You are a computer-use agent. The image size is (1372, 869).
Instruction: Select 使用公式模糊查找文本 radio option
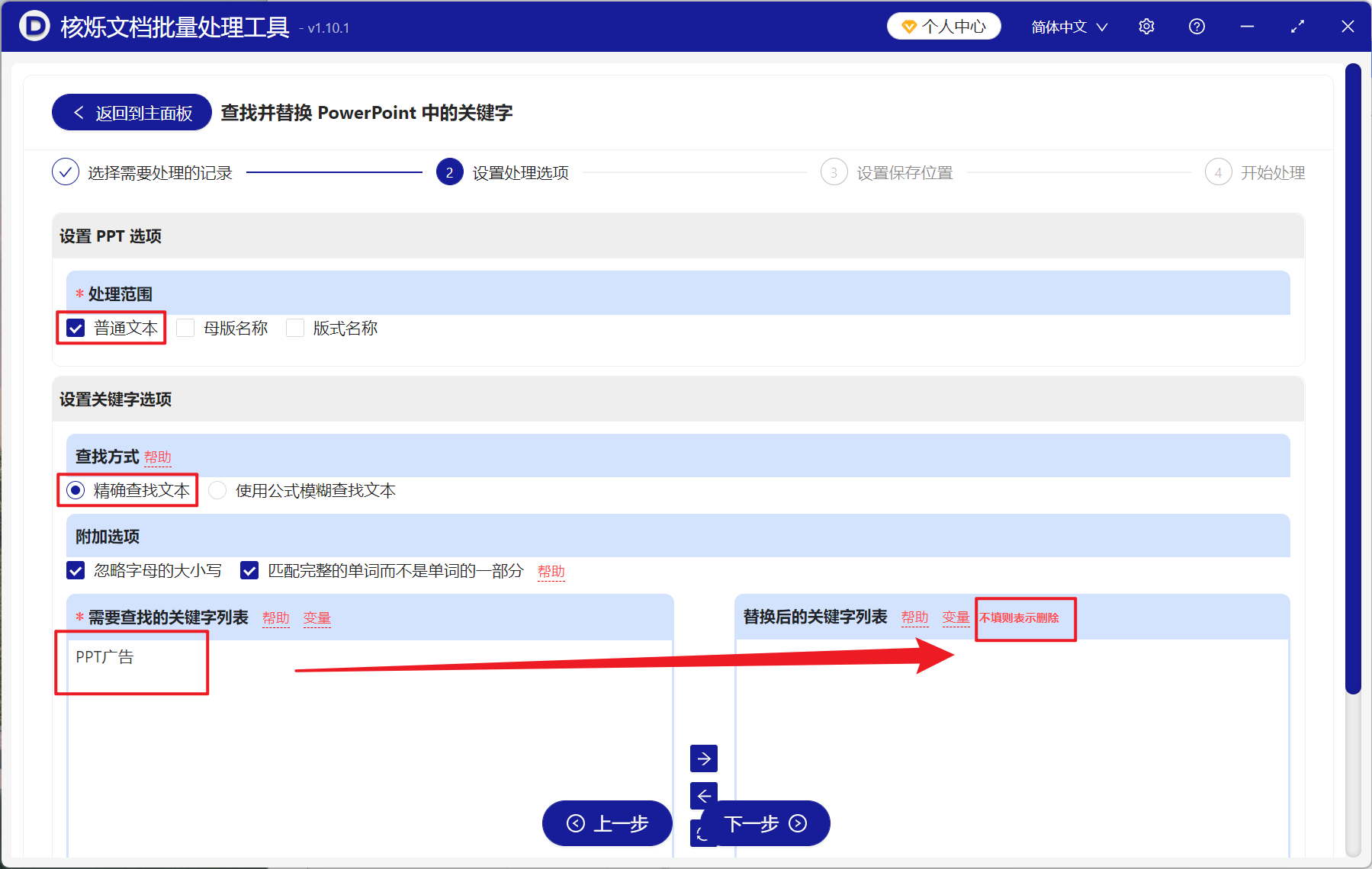(217, 490)
